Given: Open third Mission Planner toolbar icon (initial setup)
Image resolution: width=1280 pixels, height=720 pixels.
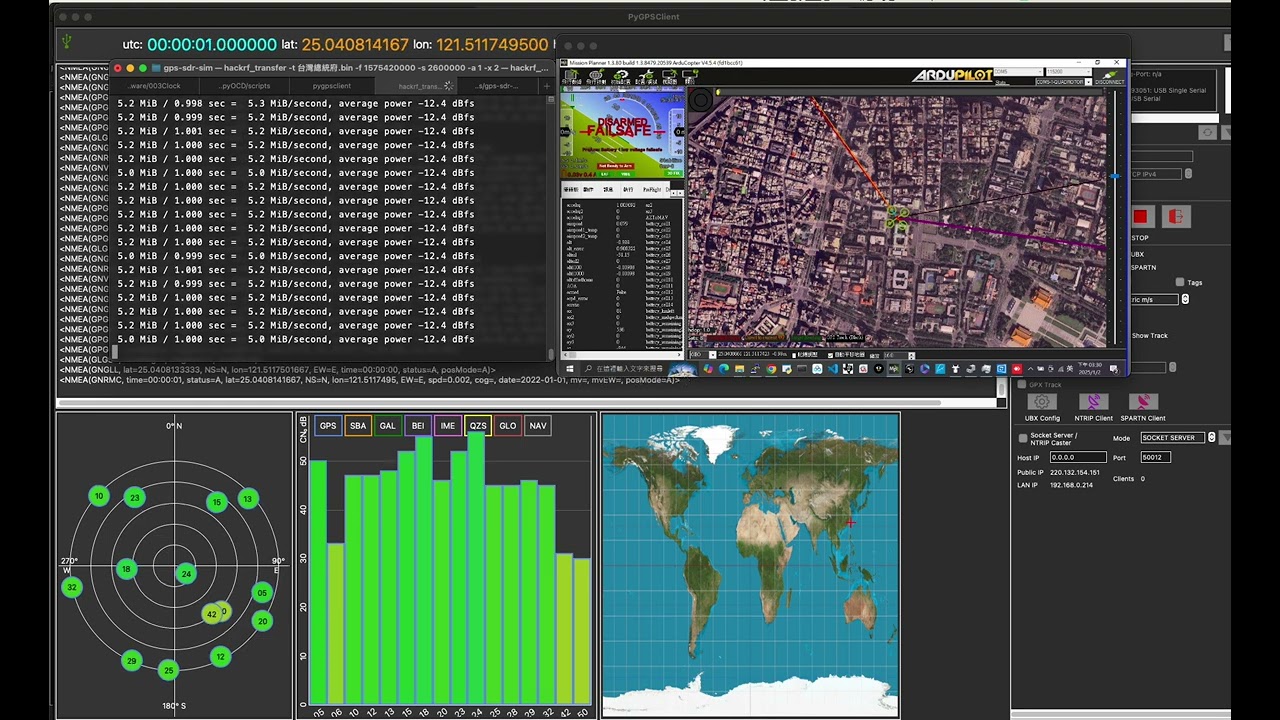Looking at the screenshot, I should click(620, 76).
